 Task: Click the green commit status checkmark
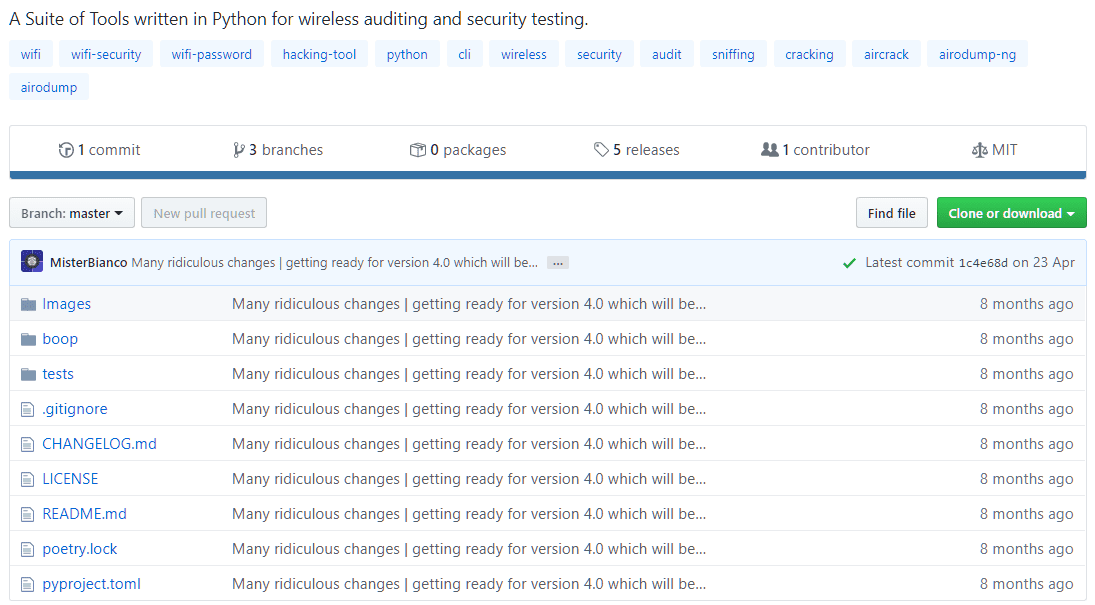849,263
